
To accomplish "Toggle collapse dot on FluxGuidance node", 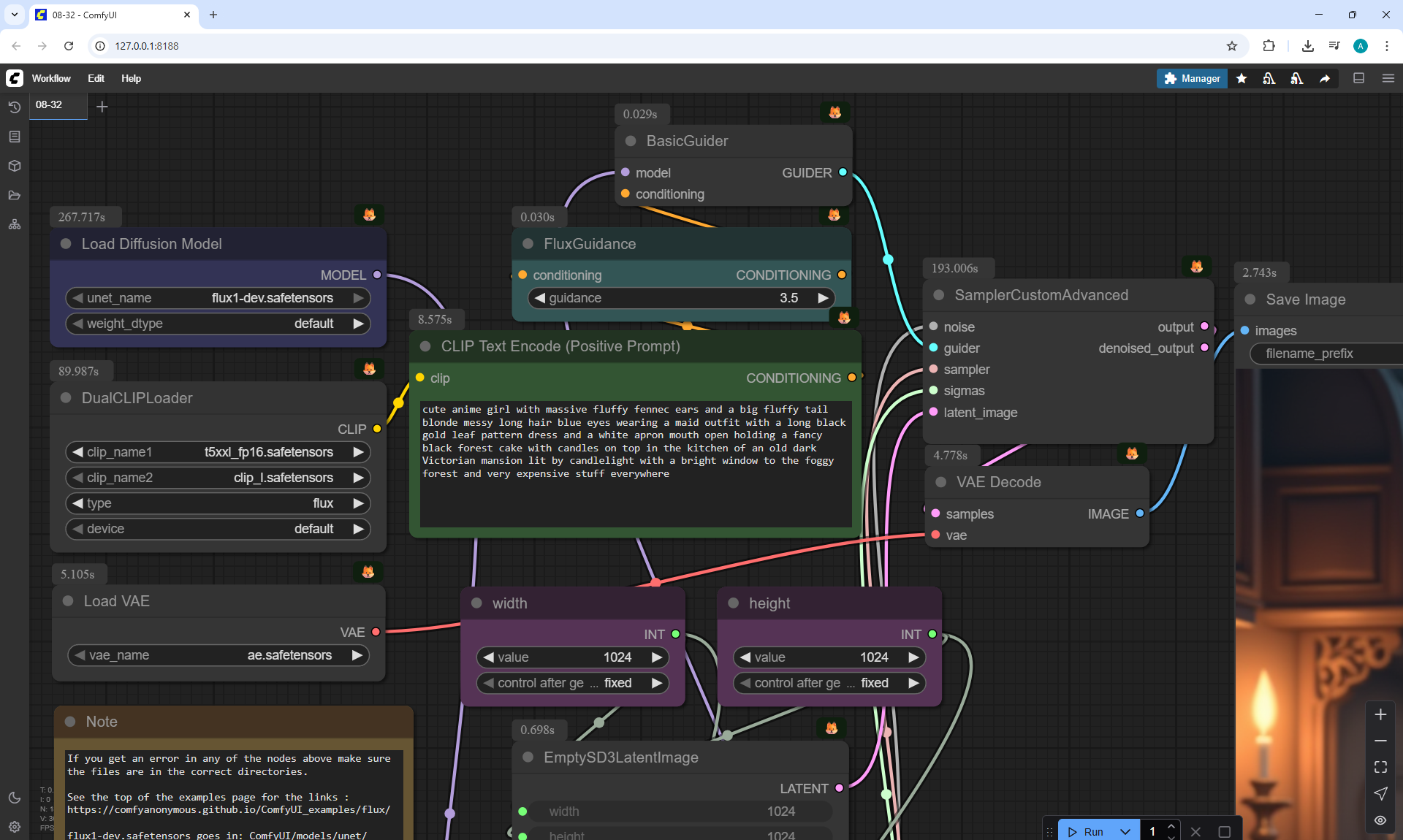I will point(528,244).
